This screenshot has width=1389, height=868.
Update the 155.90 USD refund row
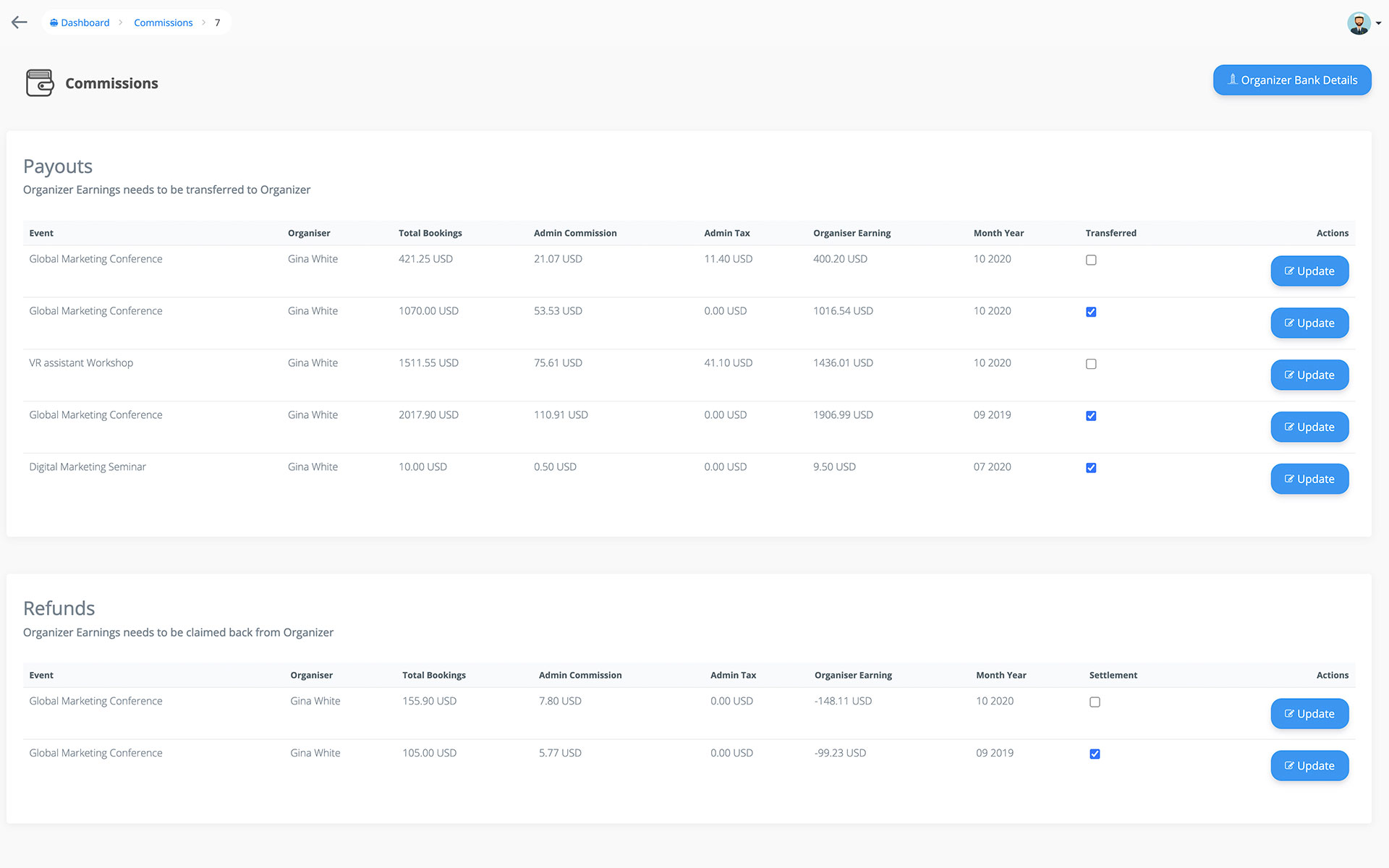[x=1309, y=714]
